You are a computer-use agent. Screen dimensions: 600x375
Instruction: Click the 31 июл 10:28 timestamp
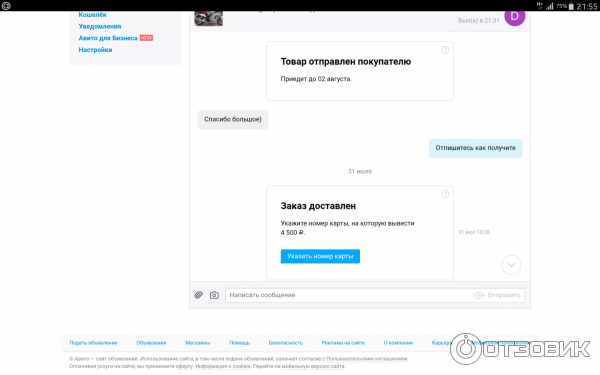click(x=474, y=232)
